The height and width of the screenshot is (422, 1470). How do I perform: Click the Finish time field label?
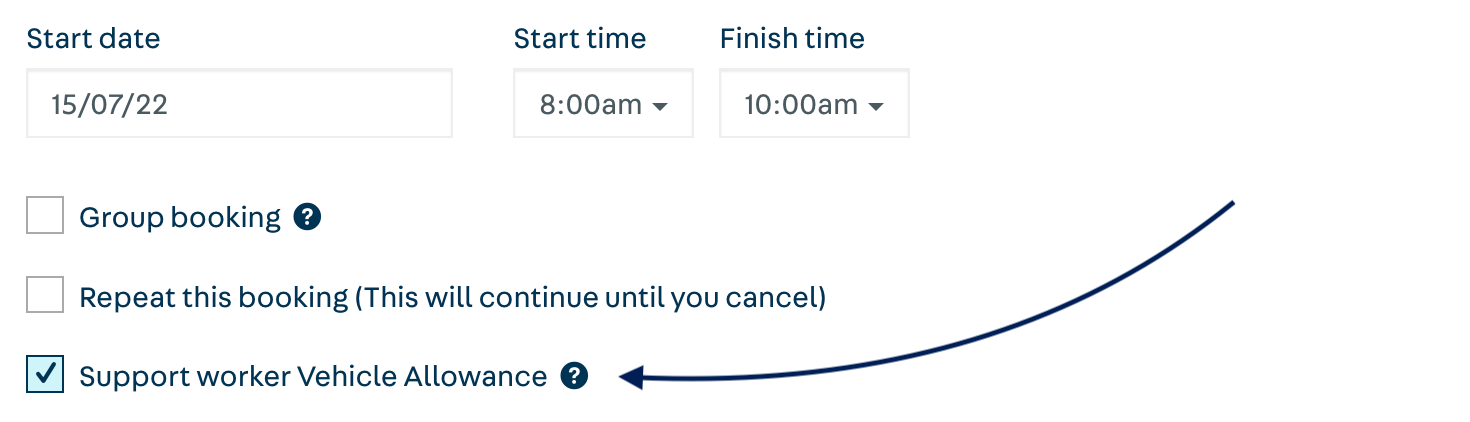(x=792, y=39)
